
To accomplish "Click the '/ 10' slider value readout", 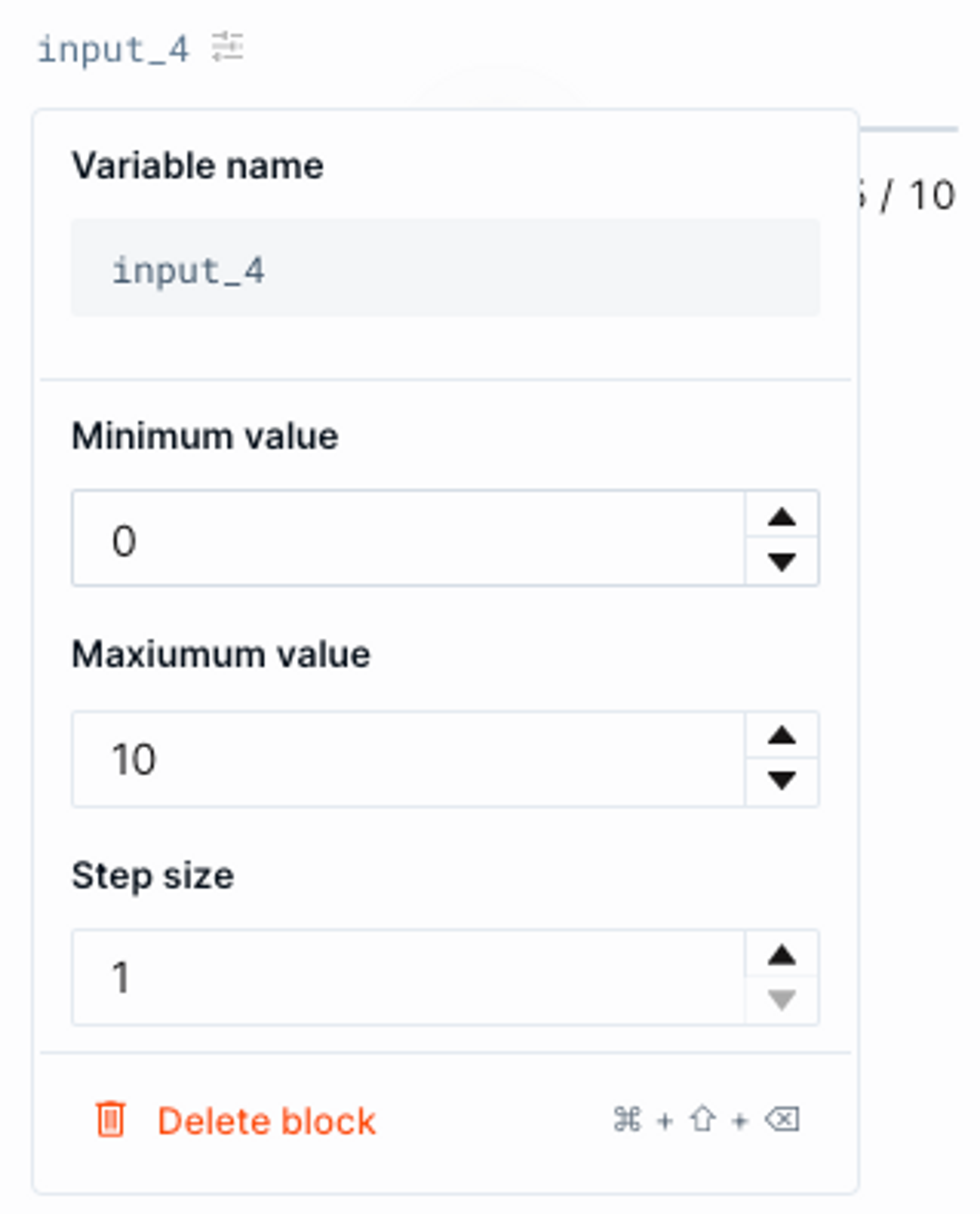I will coord(917,196).
